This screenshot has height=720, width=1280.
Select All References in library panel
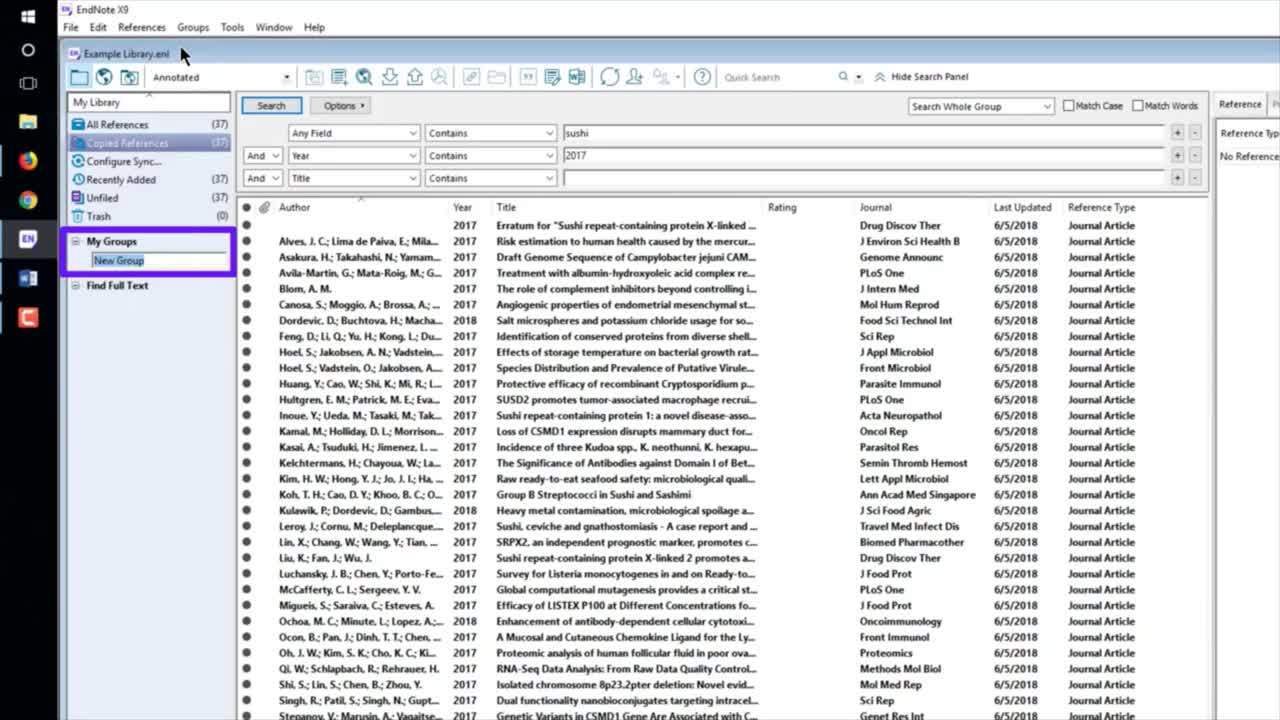(148, 125)
